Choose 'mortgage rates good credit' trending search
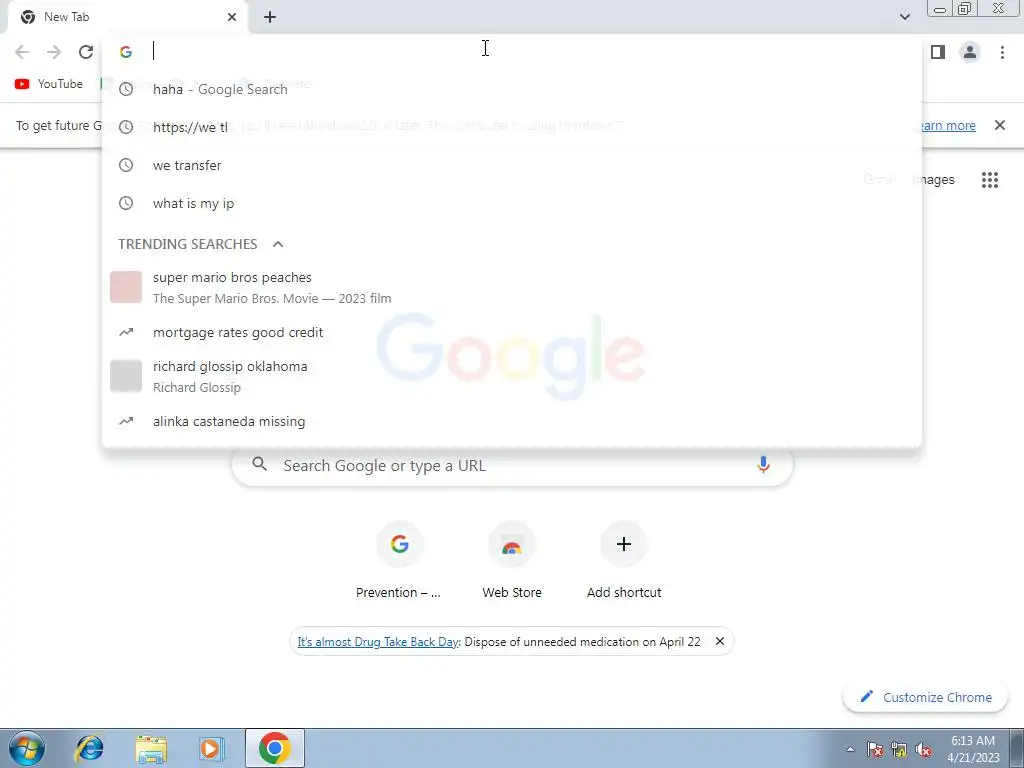Screen dimensions: 1024x768 (x=512, y=332)
